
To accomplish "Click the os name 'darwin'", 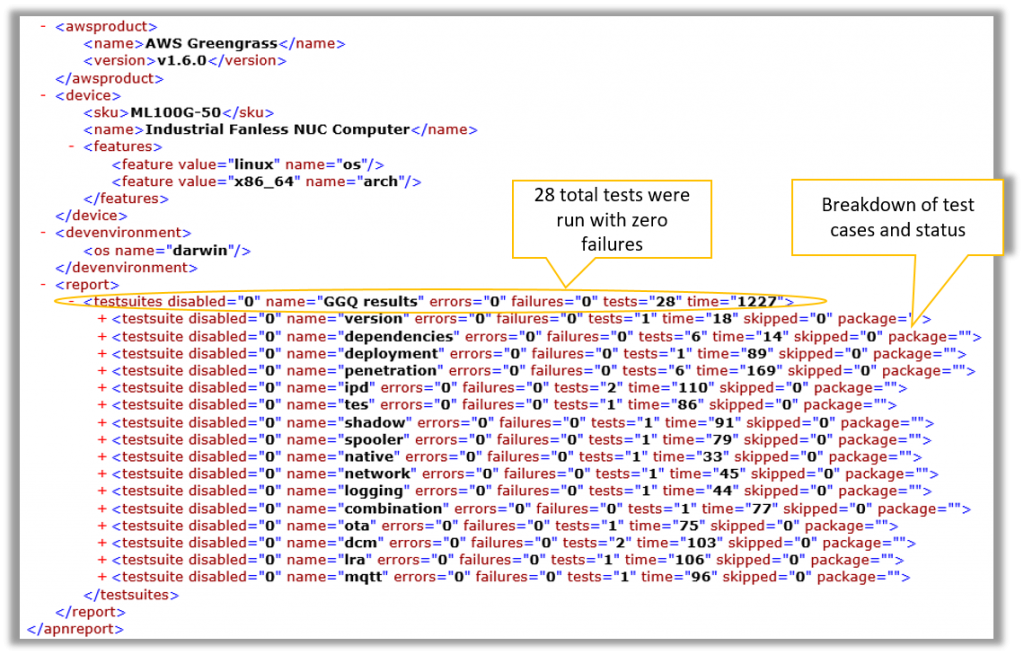I will coord(200,251).
